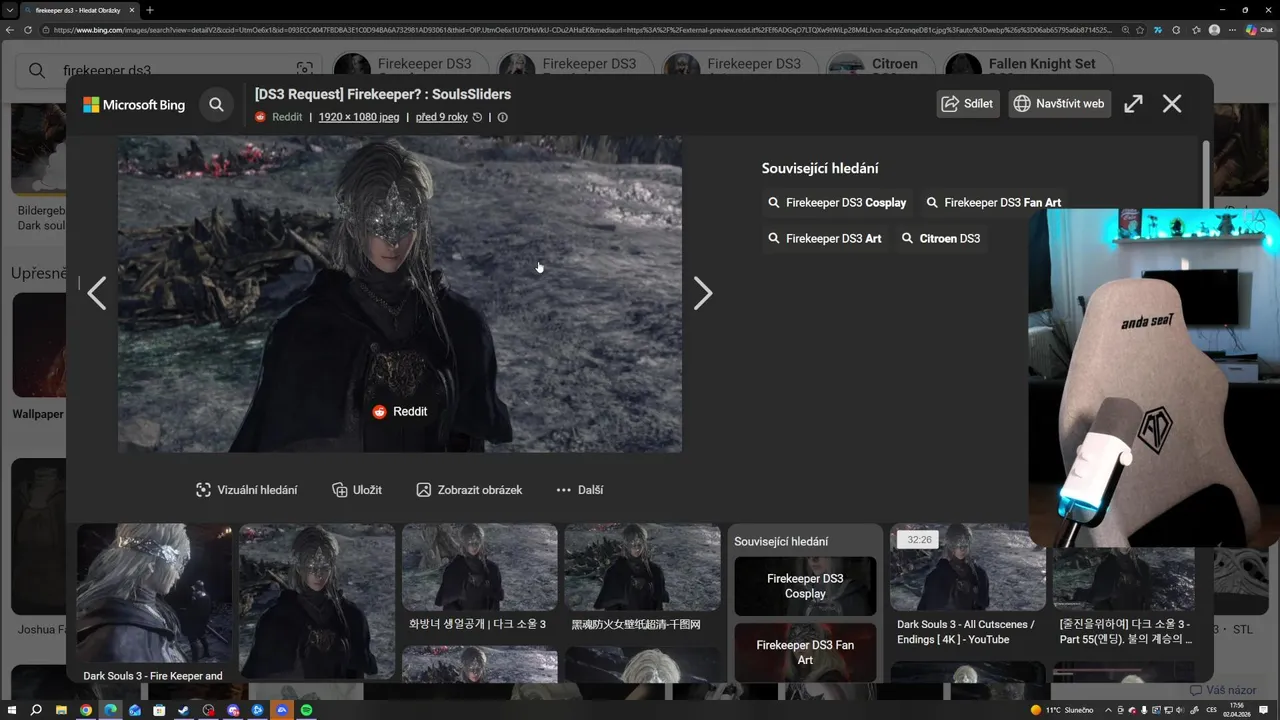Search related Firekeeper DS3 Fan Art chip
The image size is (1280, 720).
994,202
